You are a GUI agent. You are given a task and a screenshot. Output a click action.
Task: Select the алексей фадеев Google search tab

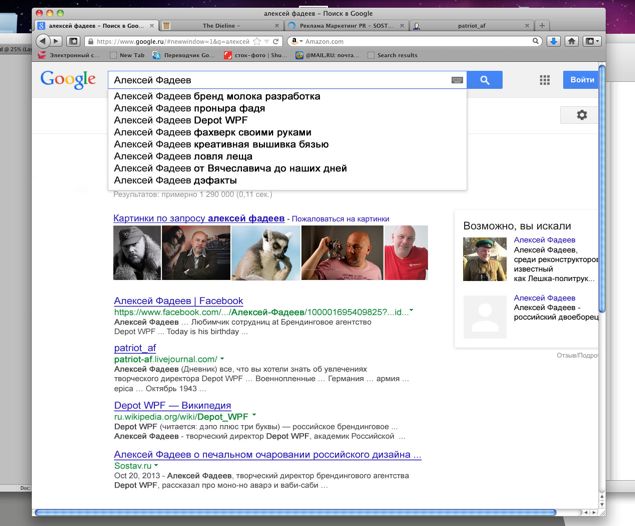95,26
